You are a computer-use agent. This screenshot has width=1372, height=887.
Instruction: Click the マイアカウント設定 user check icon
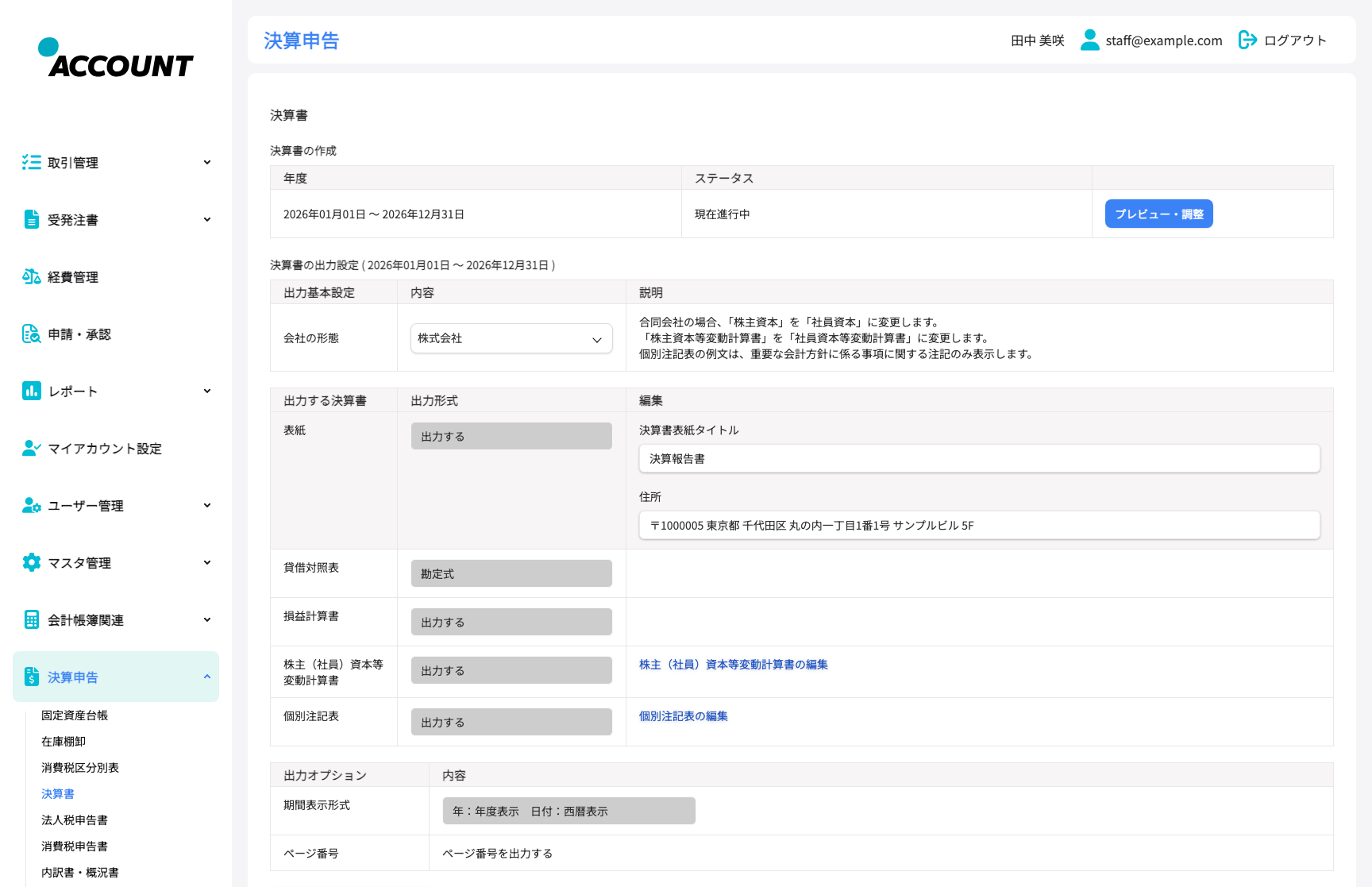31,449
